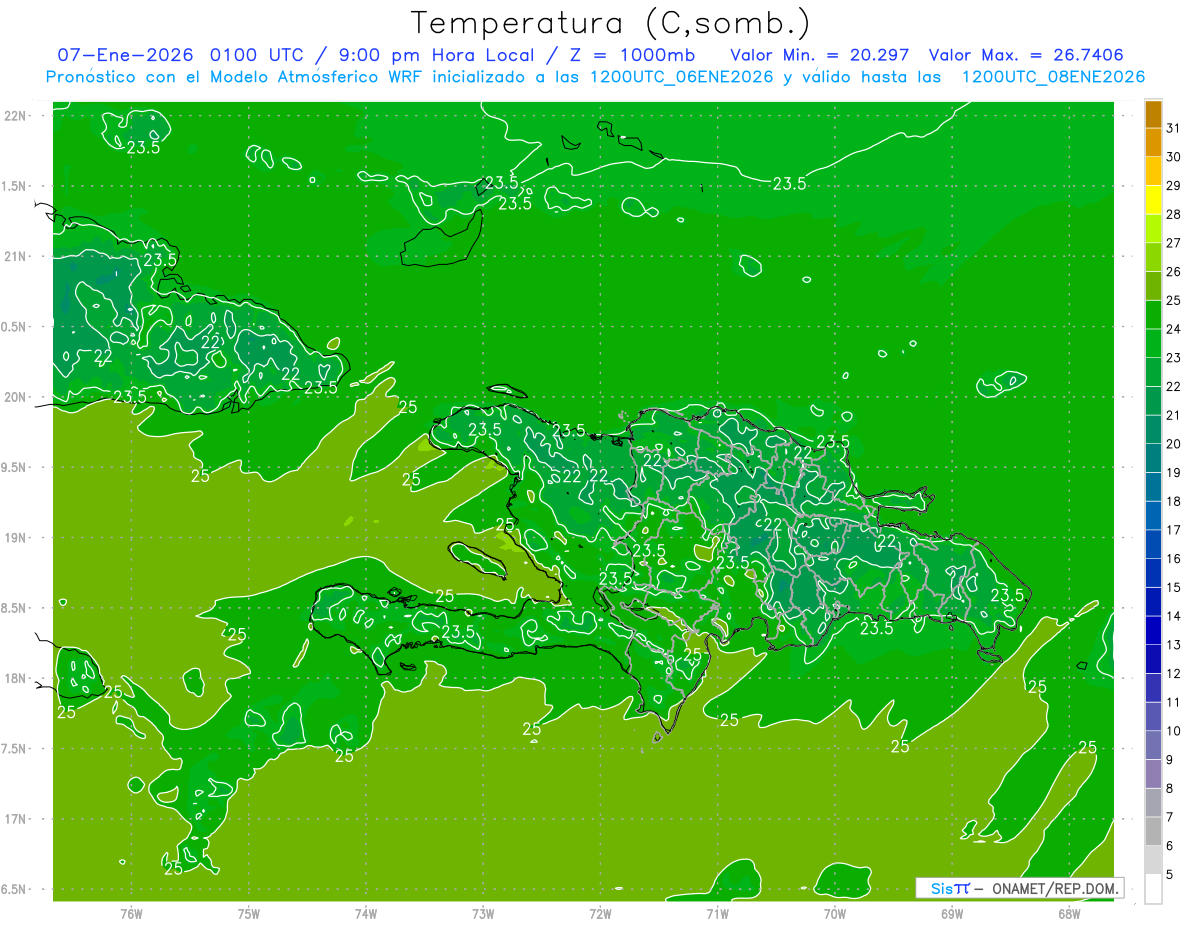Click legend value label '16'
The width and height of the screenshot is (1200, 927).
1173,559
